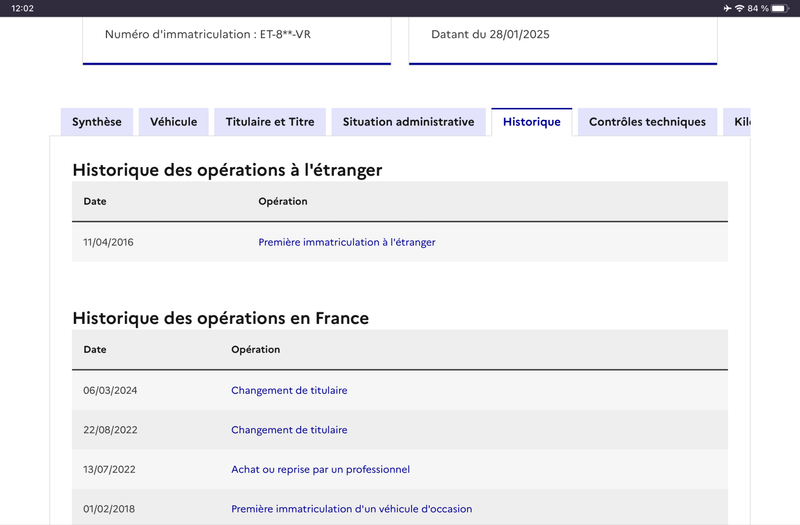Click Opération header in the France table
This screenshot has height=525, width=800.
[x=256, y=349]
